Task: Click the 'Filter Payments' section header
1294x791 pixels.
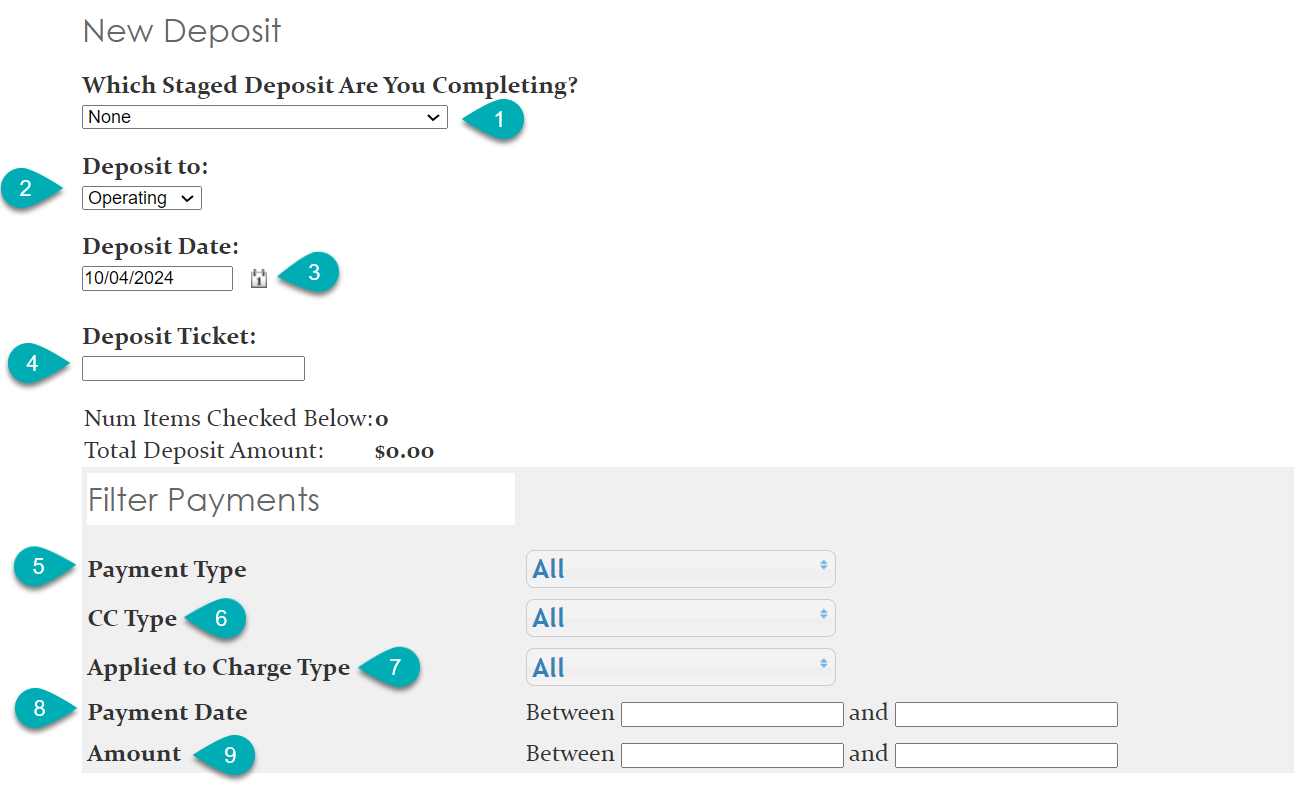Action: click(204, 499)
